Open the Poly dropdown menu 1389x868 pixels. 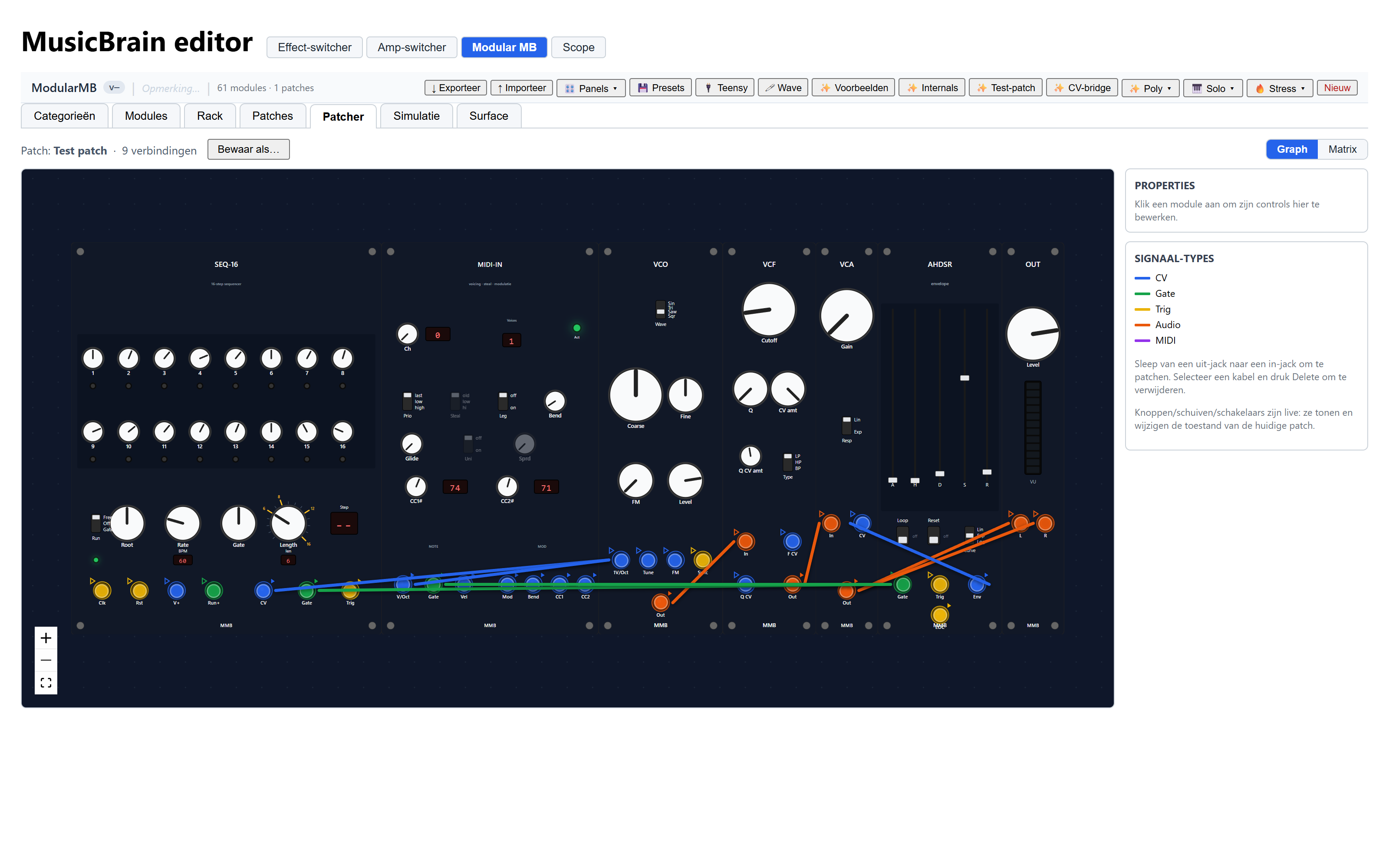[x=1150, y=88]
